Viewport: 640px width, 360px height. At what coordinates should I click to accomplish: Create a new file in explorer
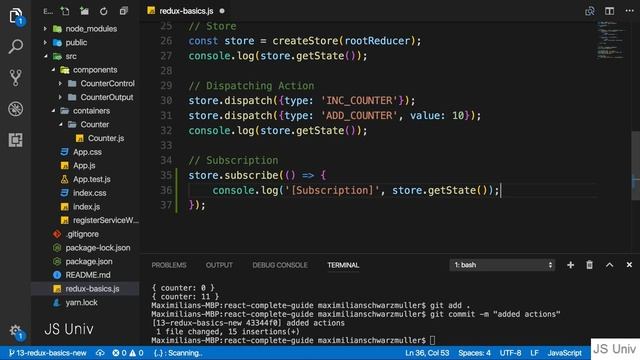[x=65, y=11]
